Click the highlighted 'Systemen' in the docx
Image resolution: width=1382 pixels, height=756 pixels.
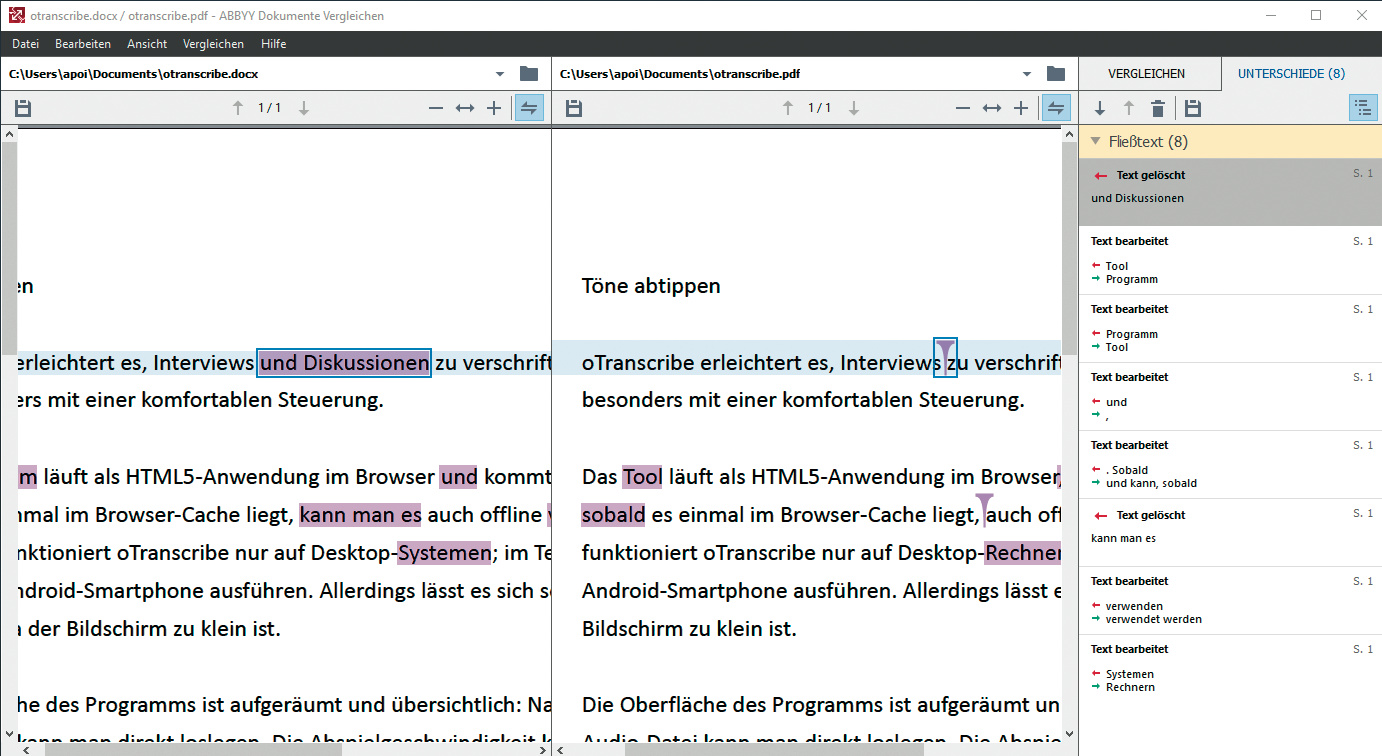coord(444,553)
